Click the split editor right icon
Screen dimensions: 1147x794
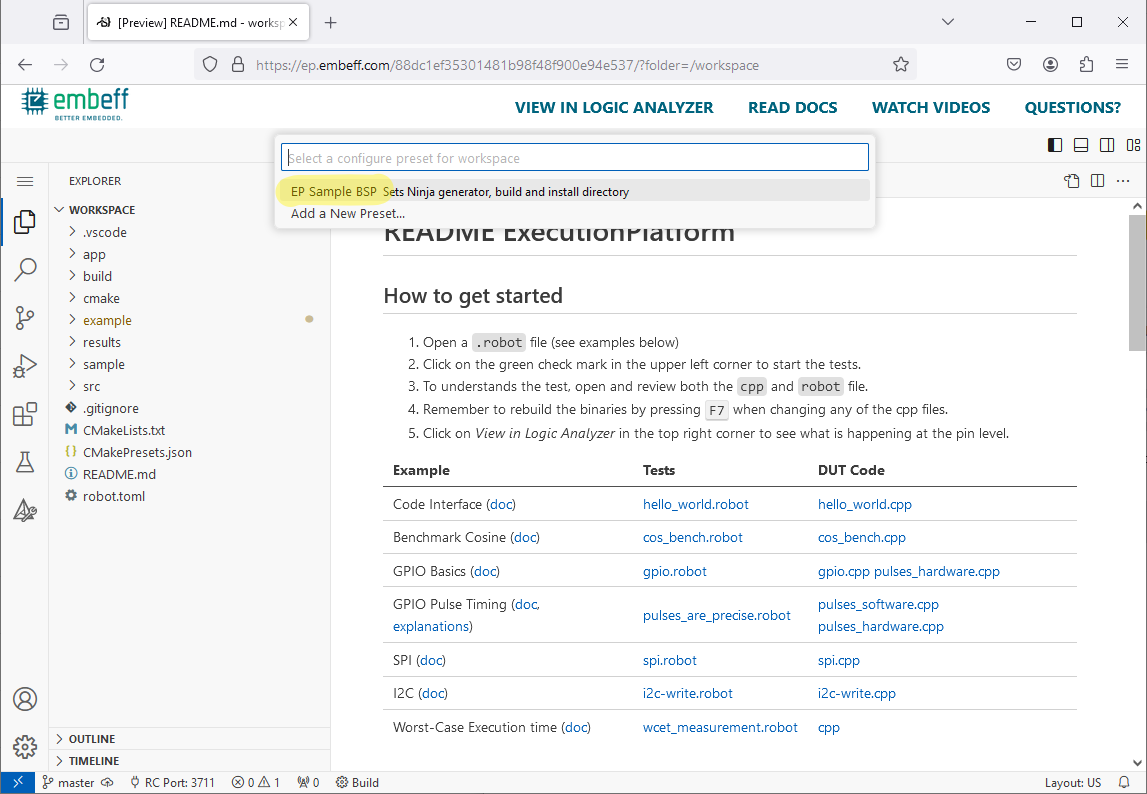(x=1098, y=181)
